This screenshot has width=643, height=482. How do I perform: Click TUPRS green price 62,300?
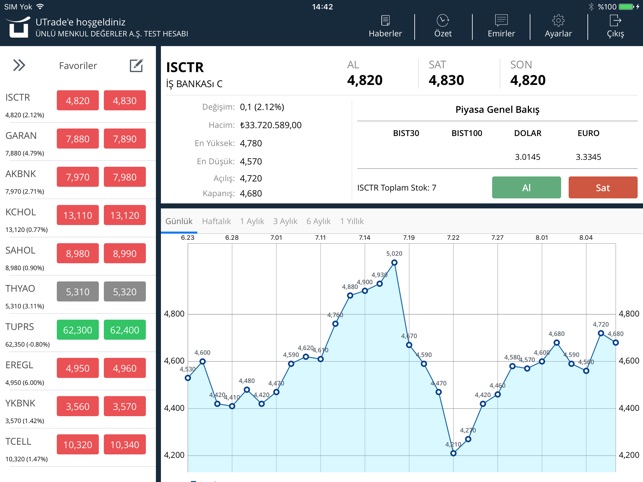pos(78,330)
